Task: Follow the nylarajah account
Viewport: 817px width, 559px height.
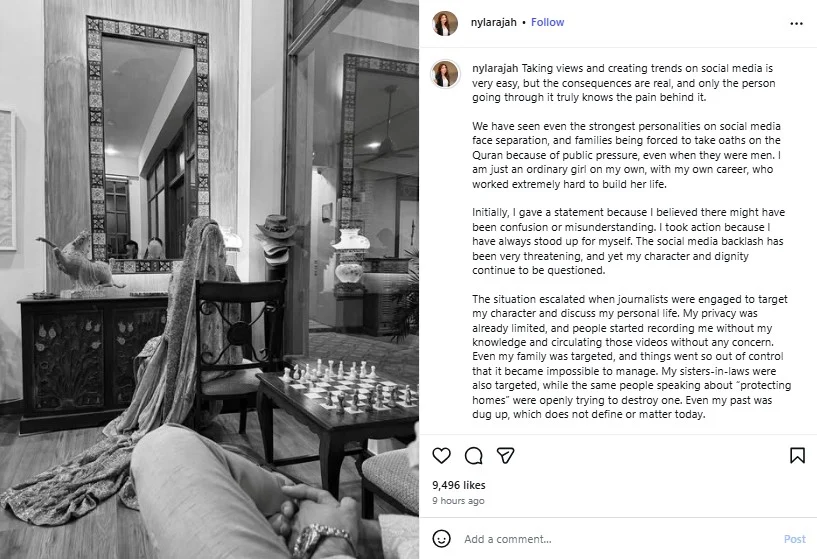Action: pos(547,23)
